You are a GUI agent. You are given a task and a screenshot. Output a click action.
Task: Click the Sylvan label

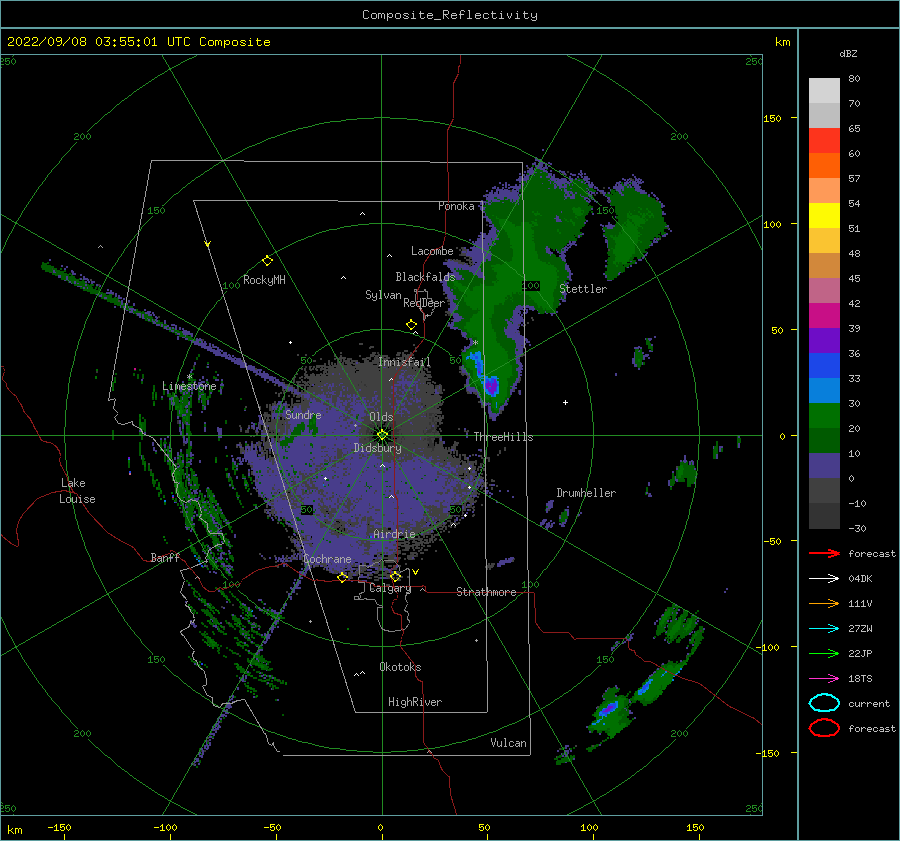click(x=383, y=295)
